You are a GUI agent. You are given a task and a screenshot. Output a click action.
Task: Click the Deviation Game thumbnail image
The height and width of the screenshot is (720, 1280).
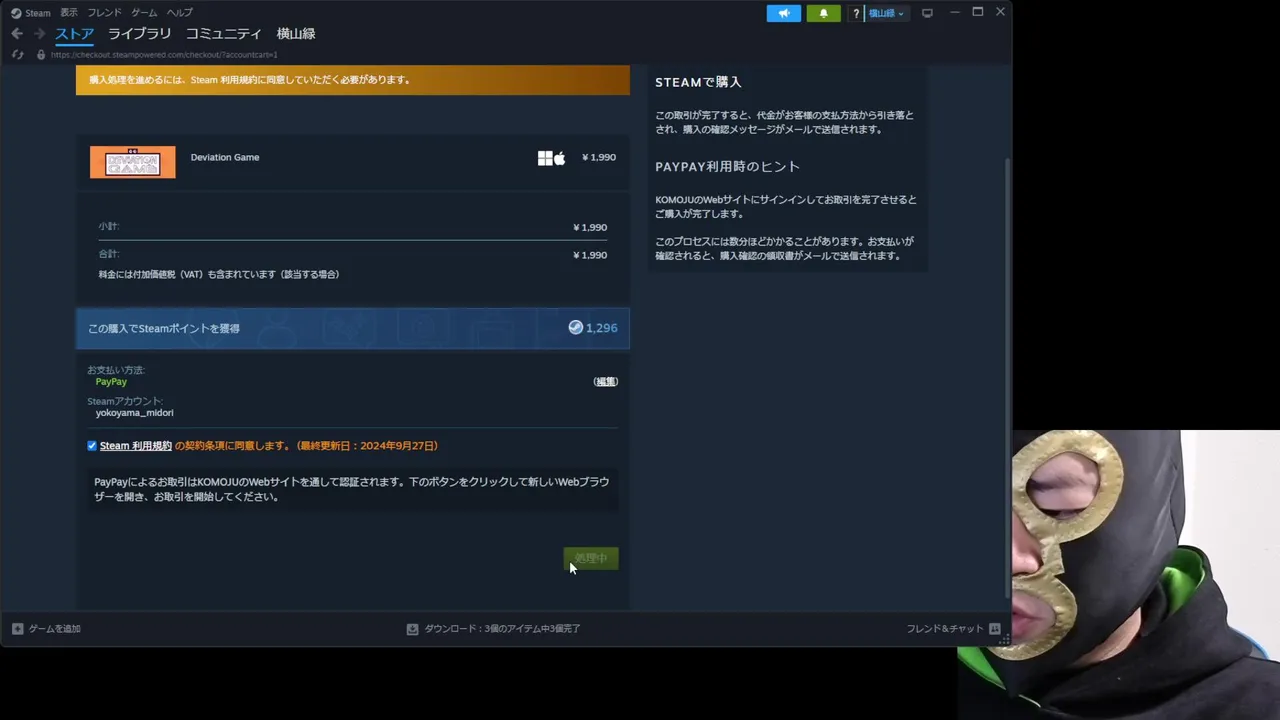click(x=132, y=162)
